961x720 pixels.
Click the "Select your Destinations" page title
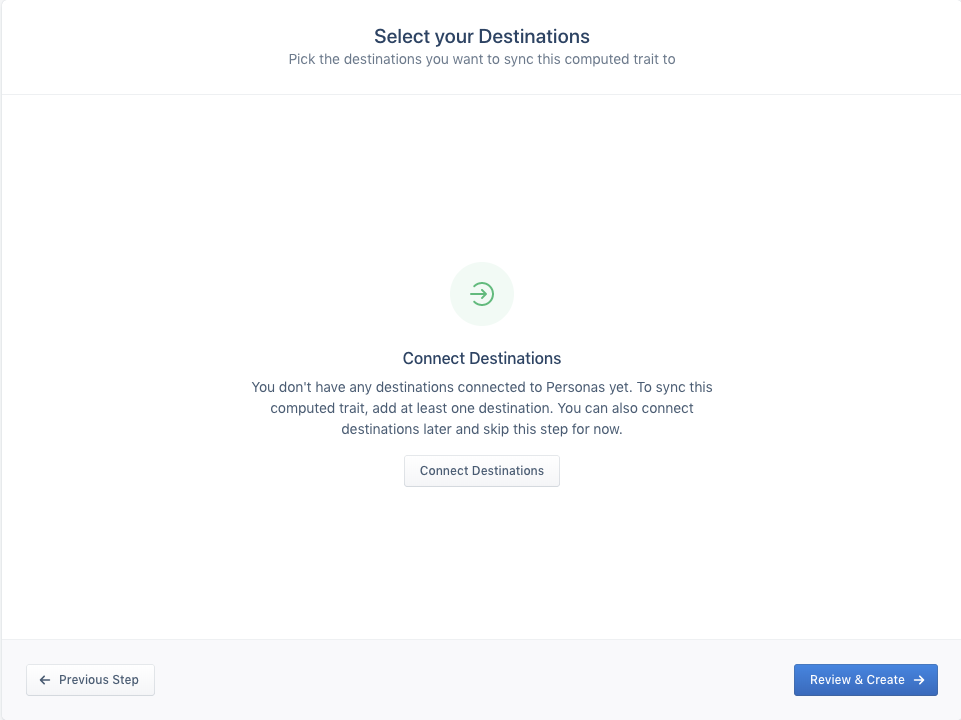(481, 37)
